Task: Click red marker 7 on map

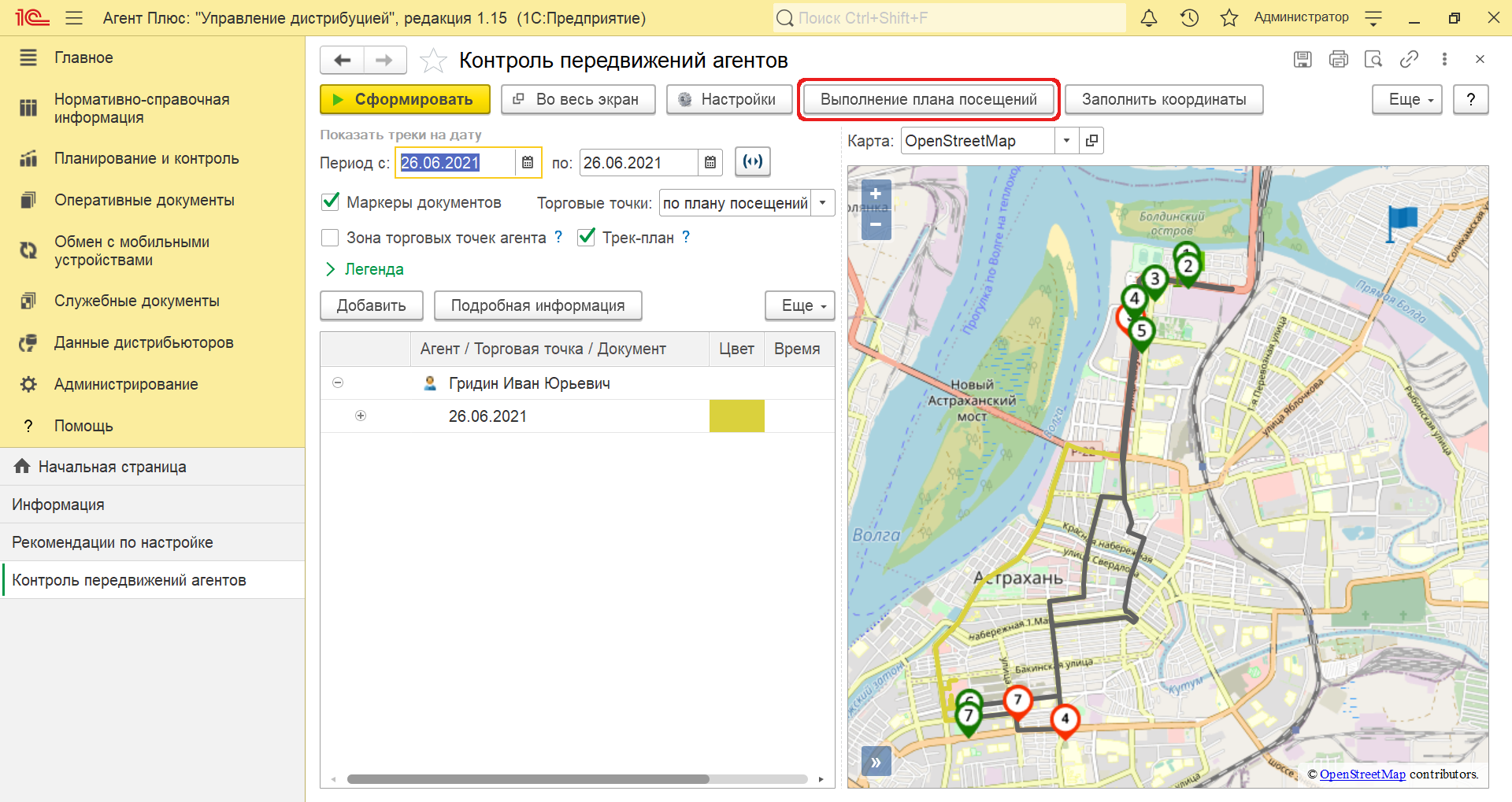Action: (x=1017, y=702)
